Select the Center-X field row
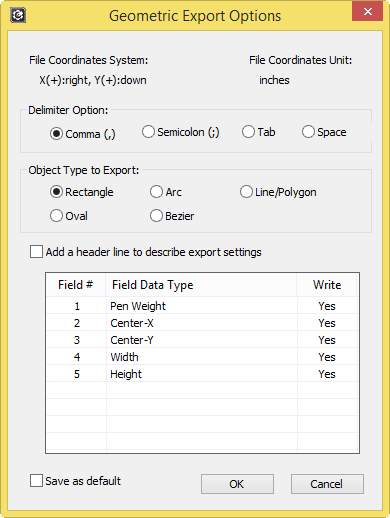This screenshot has height=518, width=390. [x=202, y=323]
